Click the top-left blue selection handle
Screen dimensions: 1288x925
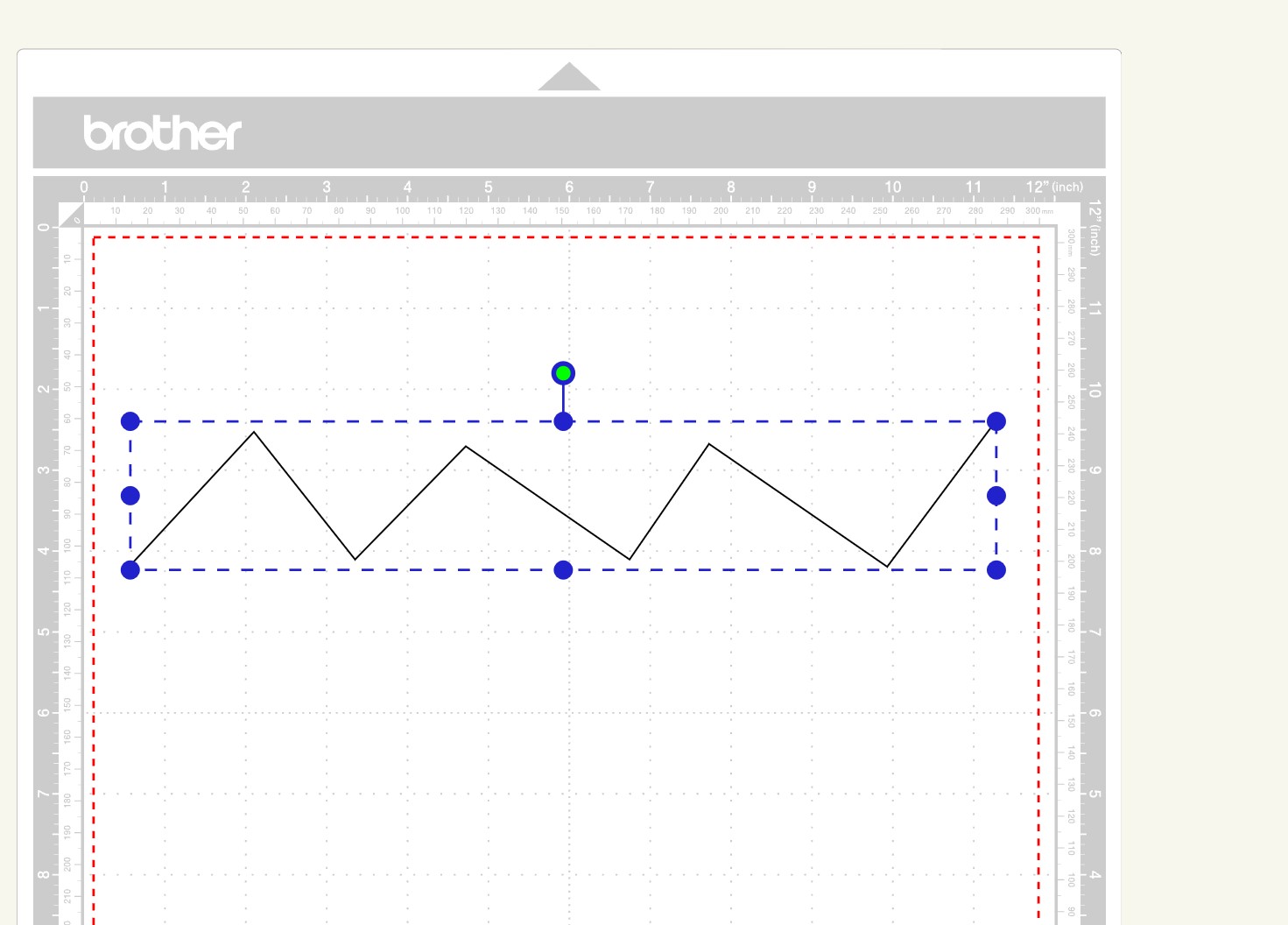pos(130,420)
